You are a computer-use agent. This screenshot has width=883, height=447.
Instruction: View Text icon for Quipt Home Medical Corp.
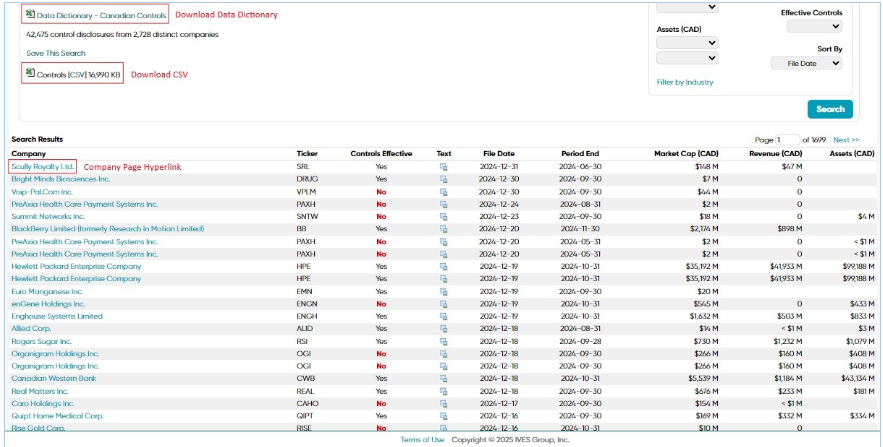tap(444, 416)
